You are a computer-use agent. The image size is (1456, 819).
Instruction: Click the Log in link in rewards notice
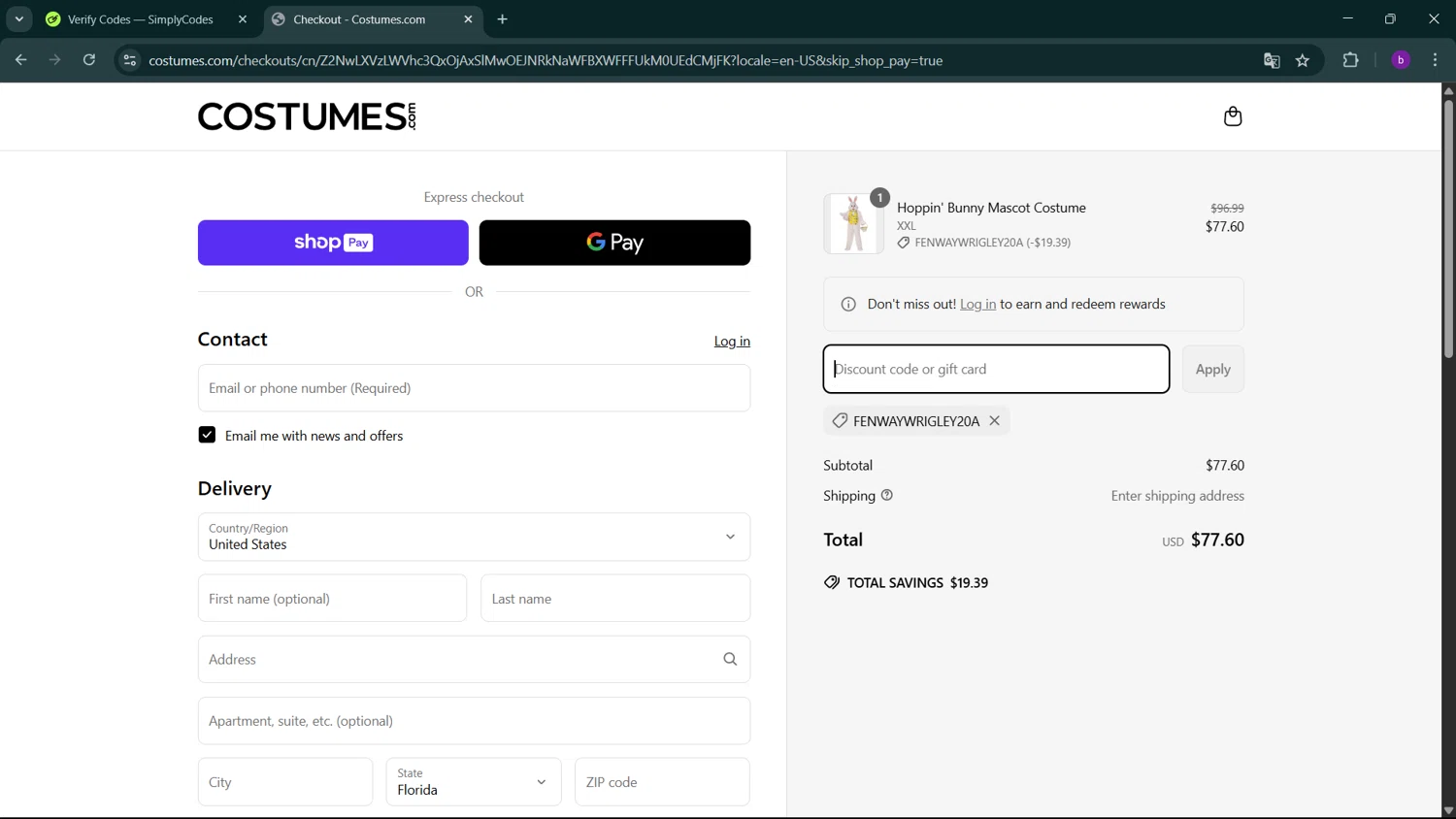pyautogui.click(x=977, y=305)
